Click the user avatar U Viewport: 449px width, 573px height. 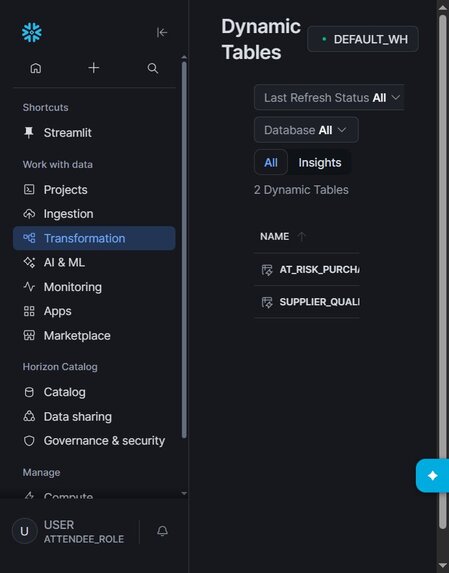[24, 531]
